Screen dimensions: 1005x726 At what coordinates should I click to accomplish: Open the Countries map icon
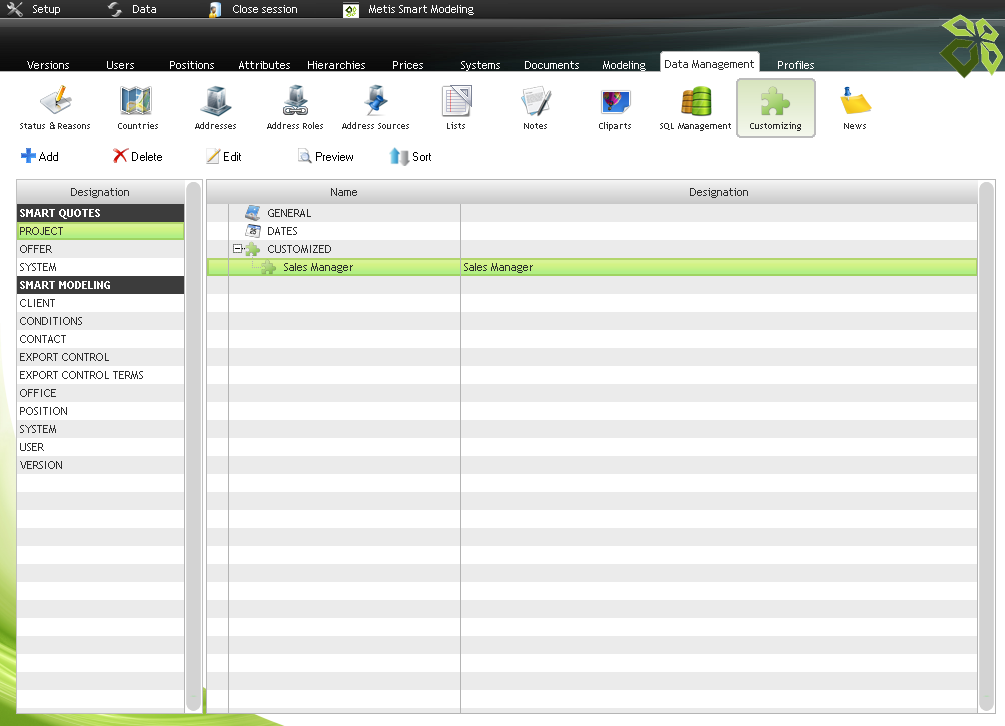(137, 103)
